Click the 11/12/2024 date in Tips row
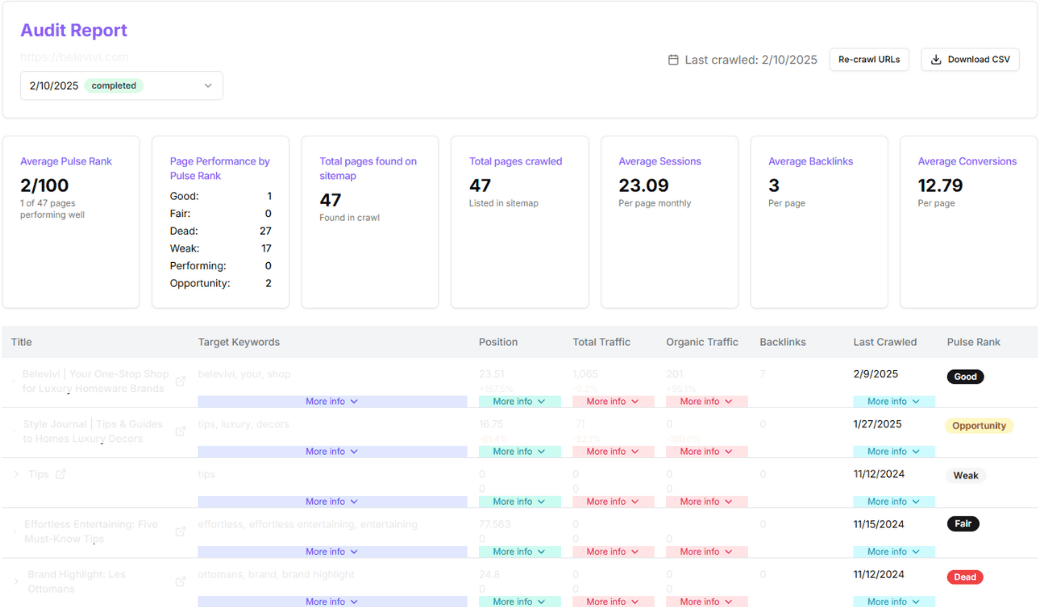Image resolution: width=1041 pixels, height=607 pixels. tap(879, 474)
